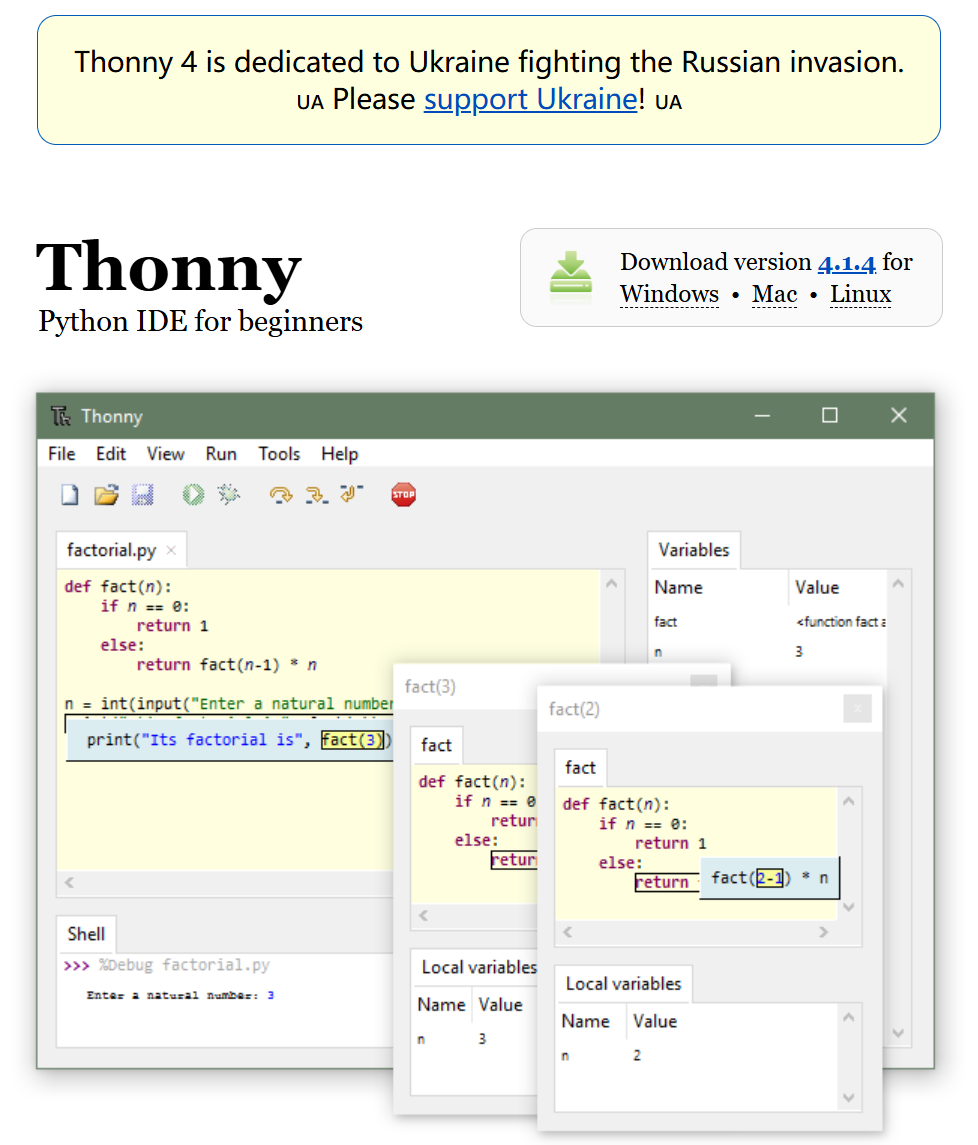Start debugging with the bug icon
The width and height of the screenshot is (978, 1145).
pos(229,495)
